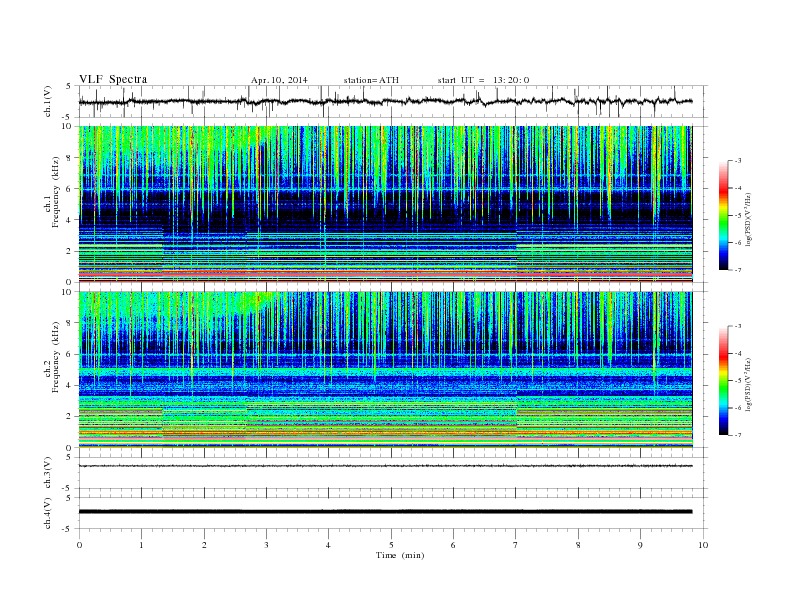
Task: Click the ch.2 spectrogram panel
Action: pos(385,369)
